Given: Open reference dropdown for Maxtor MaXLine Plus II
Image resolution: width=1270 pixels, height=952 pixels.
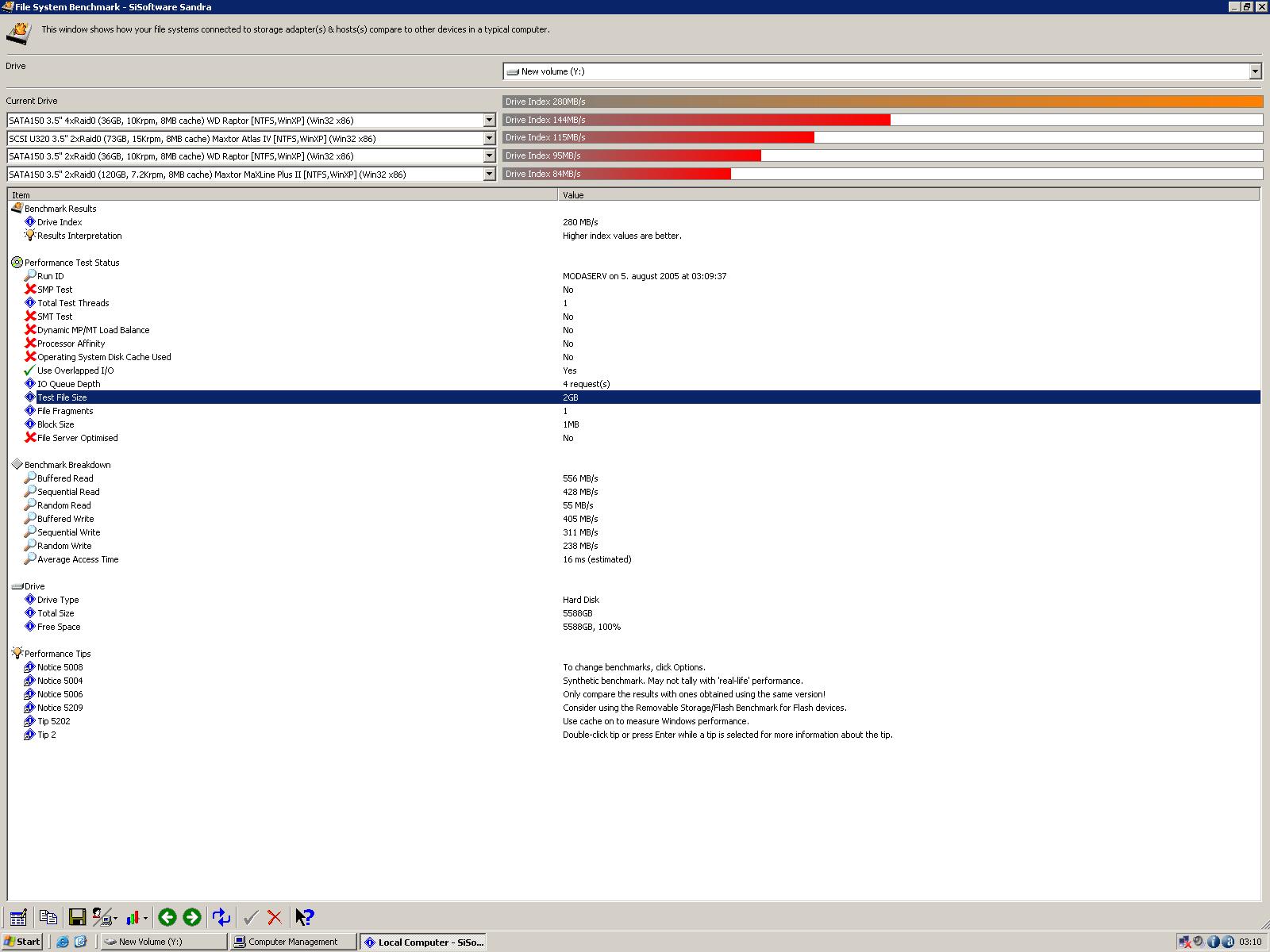Looking at the screenshot, I should [490, 174].
